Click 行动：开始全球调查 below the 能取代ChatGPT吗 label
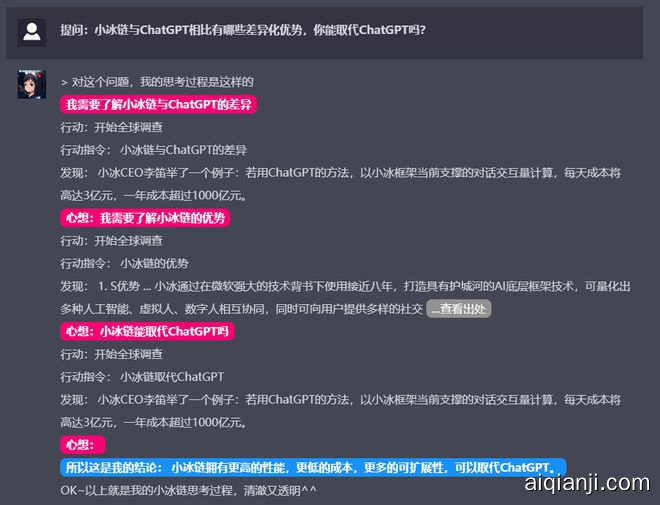 (111, 354)
